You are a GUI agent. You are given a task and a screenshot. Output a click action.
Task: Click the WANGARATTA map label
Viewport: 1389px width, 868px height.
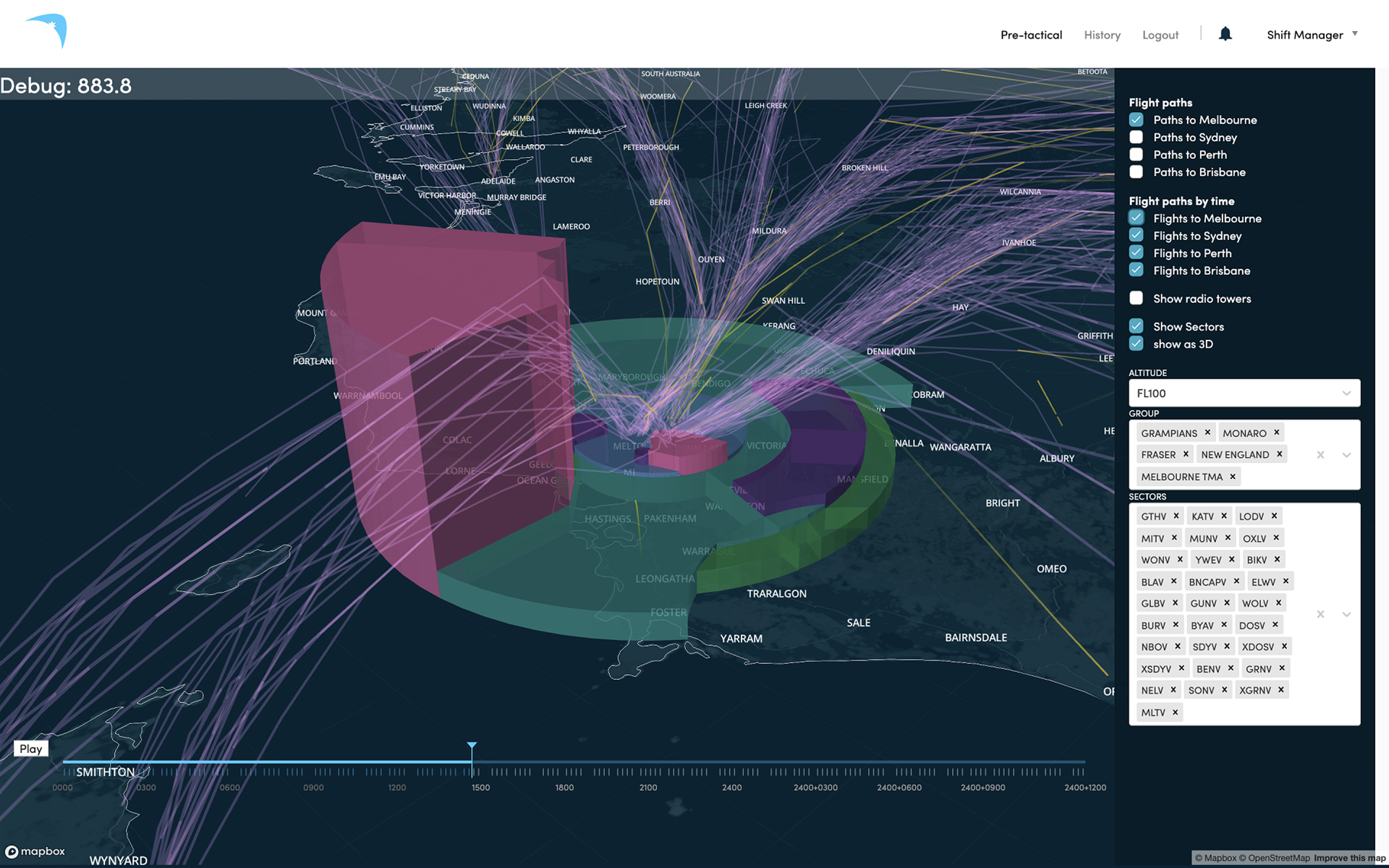coord(960,447)
